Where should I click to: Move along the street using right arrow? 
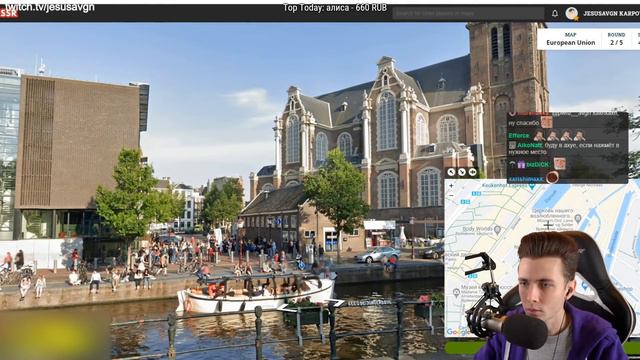(x=336, y=303)
